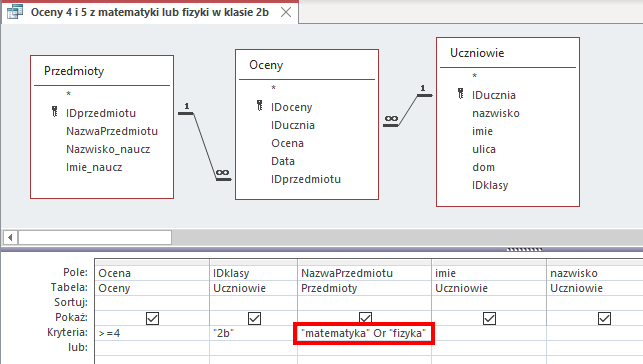Click the Pole cell containing NazwaPrzedmiotu
Image resolution: width=643 pixels, height=364 pixels.
[365, 273]
